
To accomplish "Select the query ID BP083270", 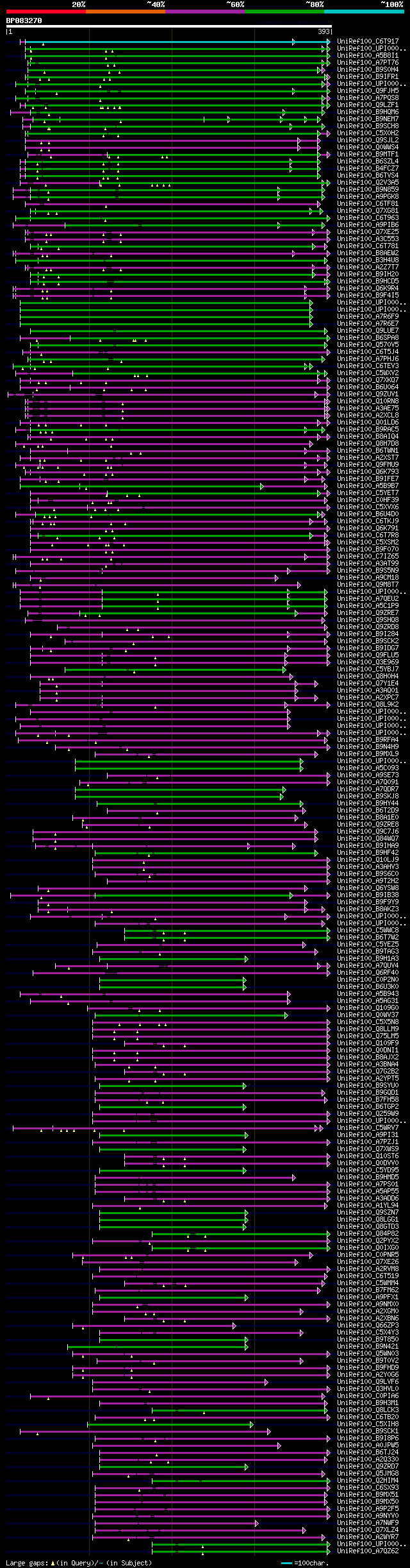I will point(24,21).
